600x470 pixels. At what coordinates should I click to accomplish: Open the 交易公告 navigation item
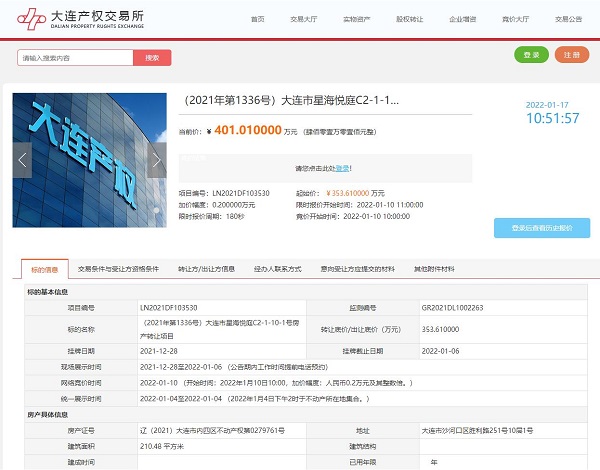click(569, 19)
